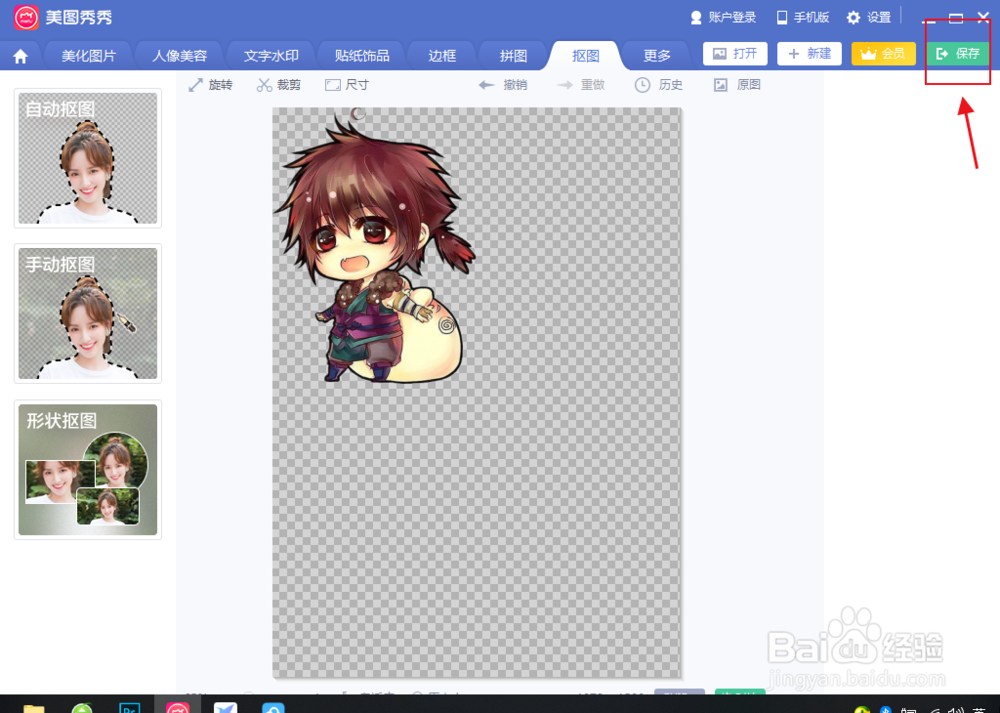Viewport: 1000px width, 713px height.
Task: Click the 美图秀秀 taskbar icon
Action: [178, 707]
